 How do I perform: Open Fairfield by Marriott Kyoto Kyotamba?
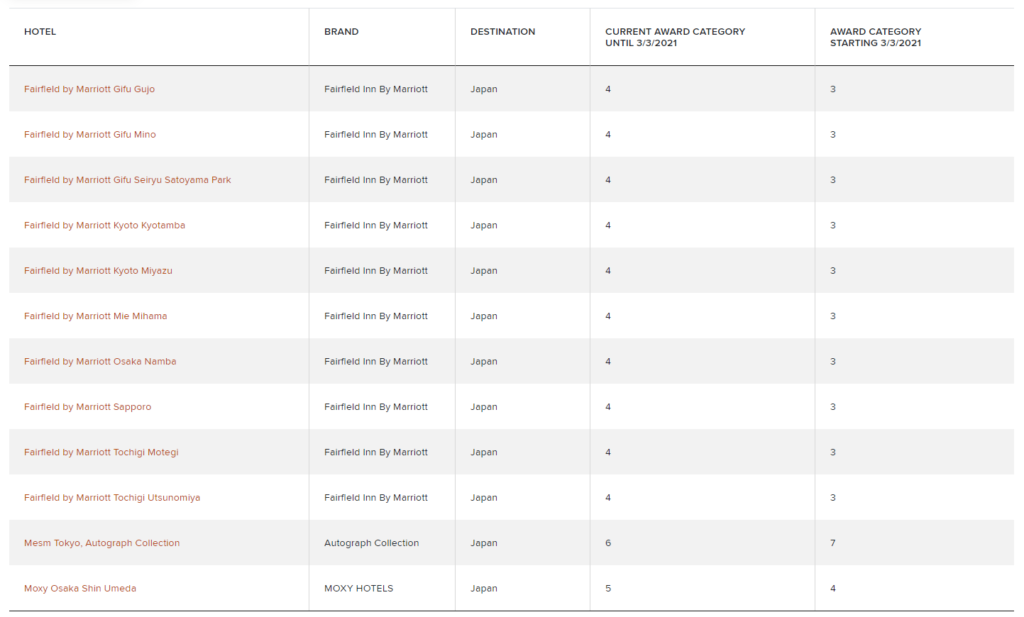pos(104,226)
